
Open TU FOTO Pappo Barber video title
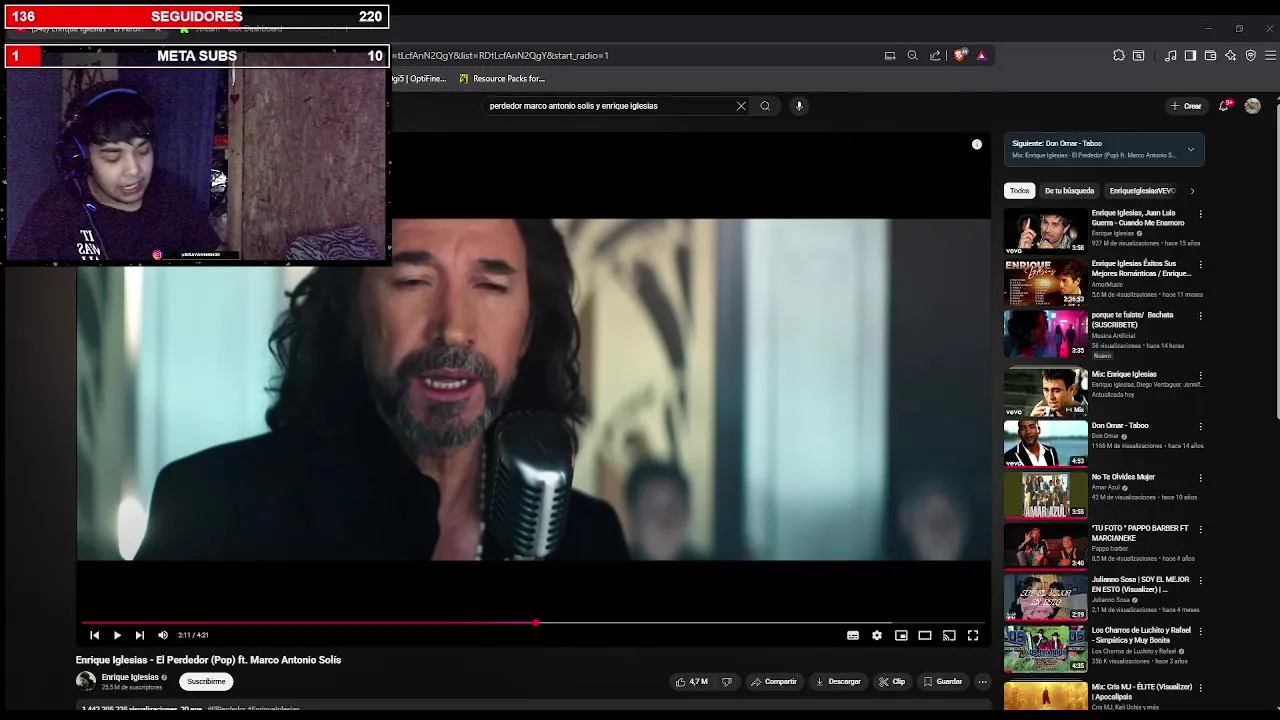click(1140, 533)
